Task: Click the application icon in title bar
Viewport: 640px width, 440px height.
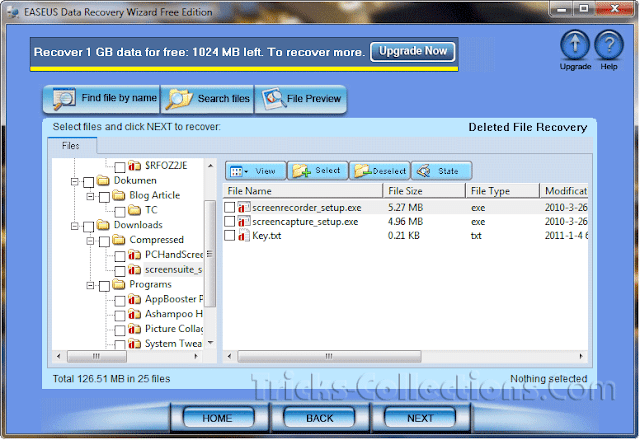Action: pos(13,12)
